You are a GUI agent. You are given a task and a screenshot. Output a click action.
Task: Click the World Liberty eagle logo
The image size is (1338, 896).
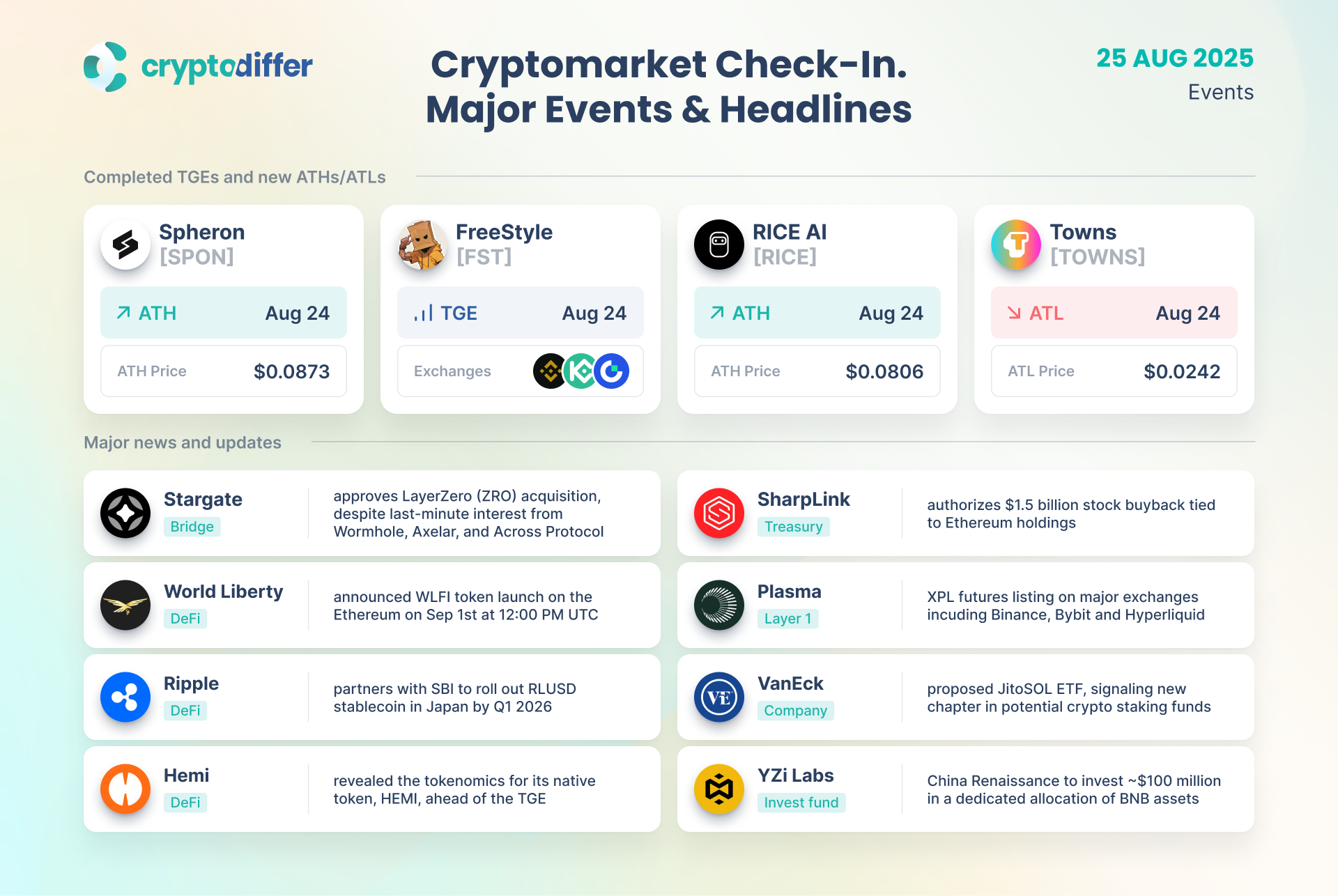point(125,605)
